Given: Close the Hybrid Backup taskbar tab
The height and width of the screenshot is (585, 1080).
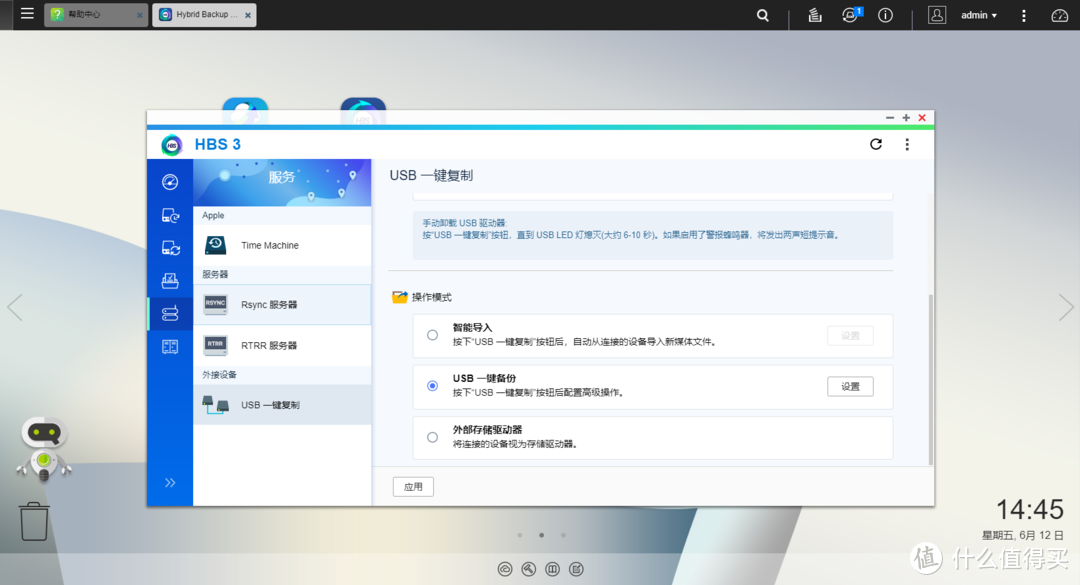Looking at the screenshot, I should tap(248, 15).
